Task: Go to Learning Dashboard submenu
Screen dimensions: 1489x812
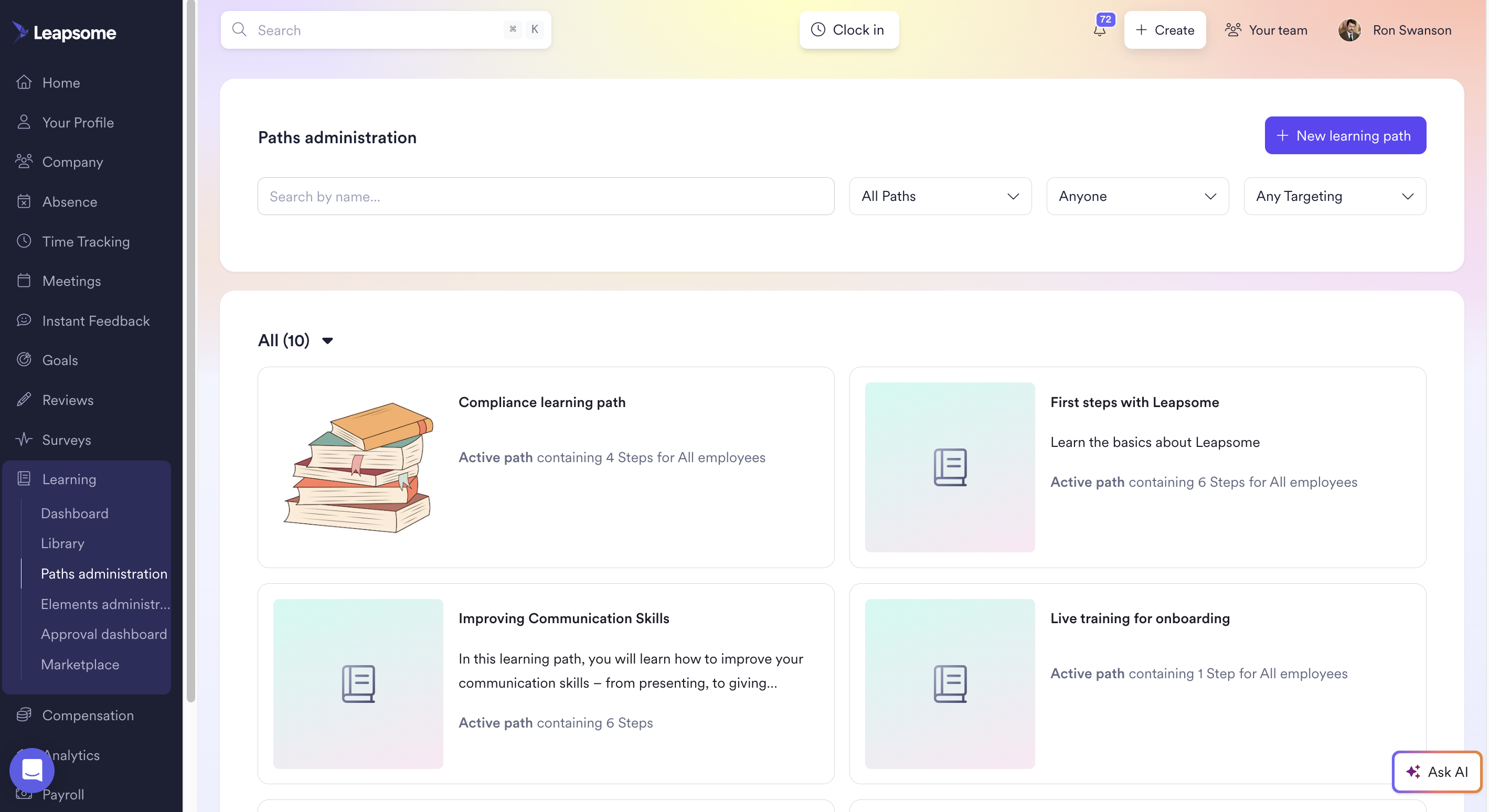Action: click(75, 513)
